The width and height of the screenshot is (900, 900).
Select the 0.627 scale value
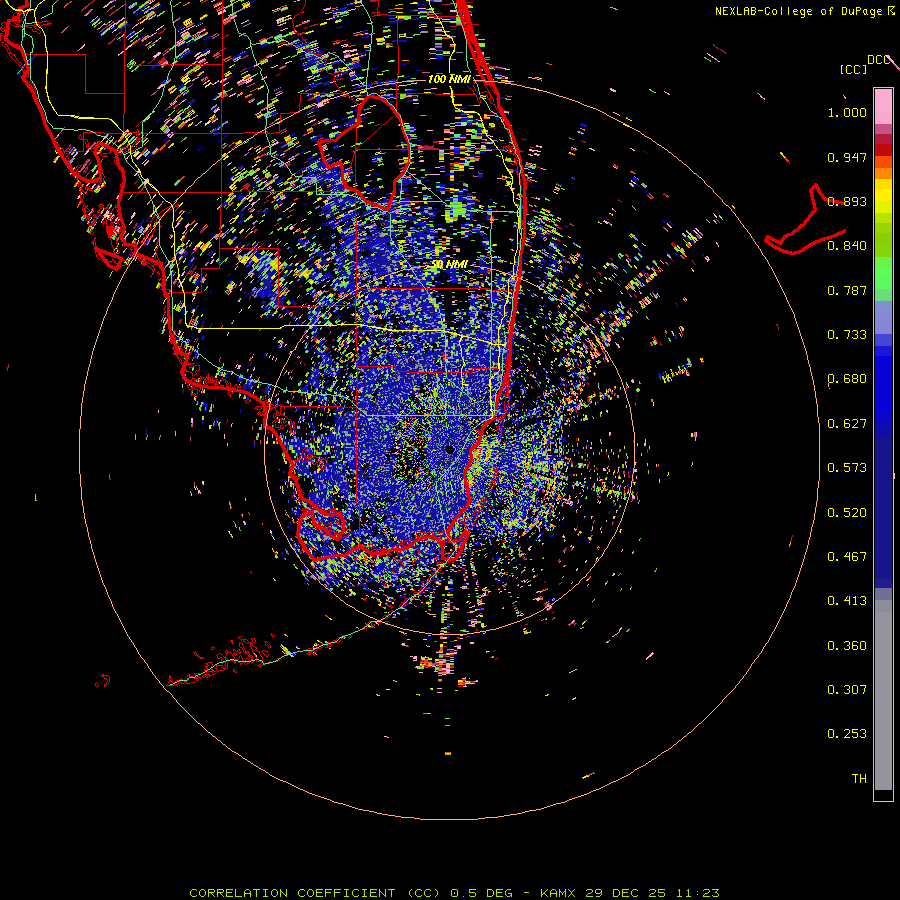tap(847, 424)
